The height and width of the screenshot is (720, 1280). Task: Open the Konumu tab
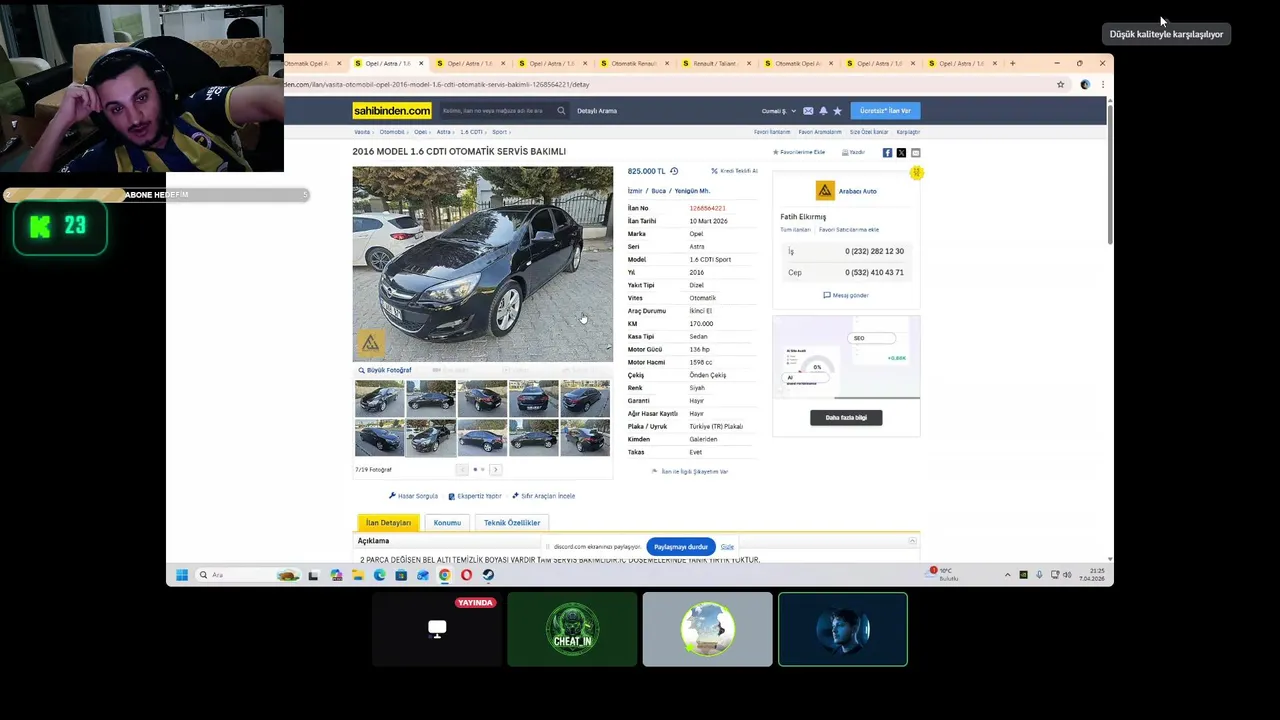(447, 523)
